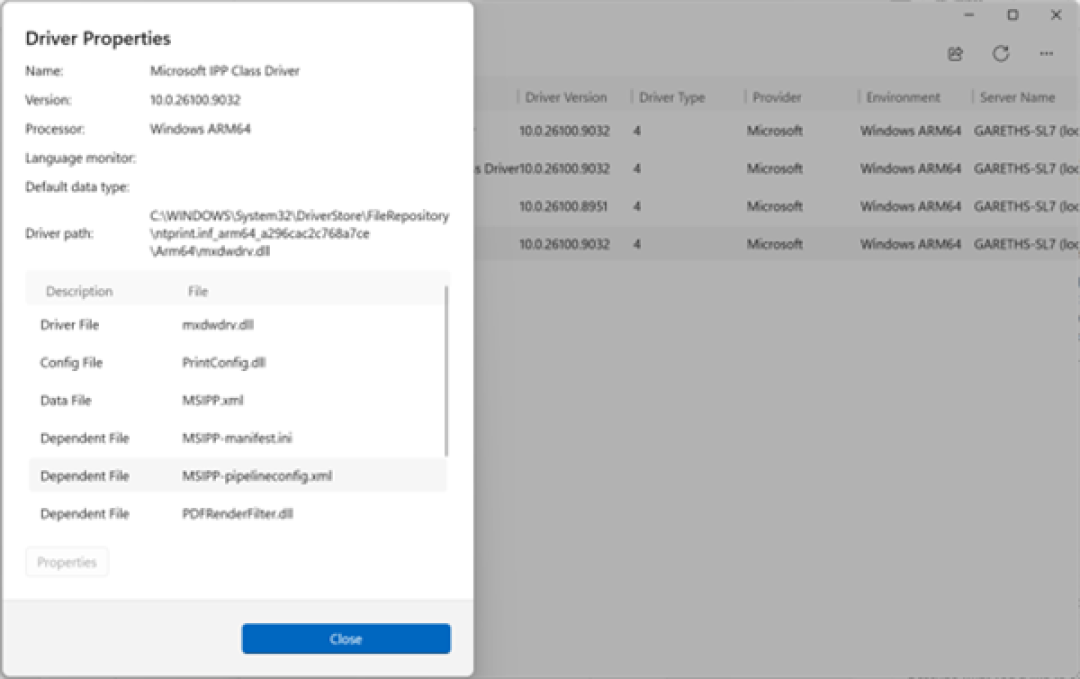Click the File column header

pyautogui.click(x=198, y=291)
